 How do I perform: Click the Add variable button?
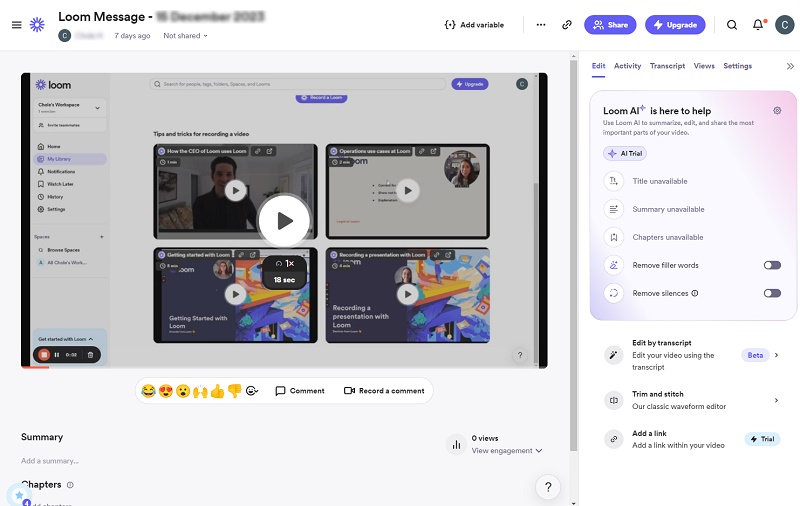pyautogui.click(x=474, y=24)
